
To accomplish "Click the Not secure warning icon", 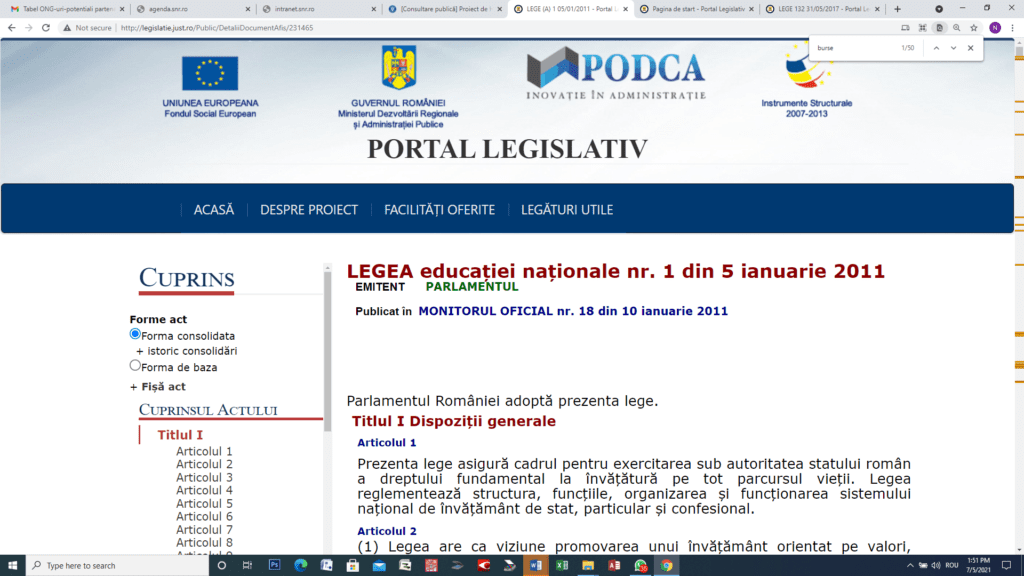I will point(67,28).
